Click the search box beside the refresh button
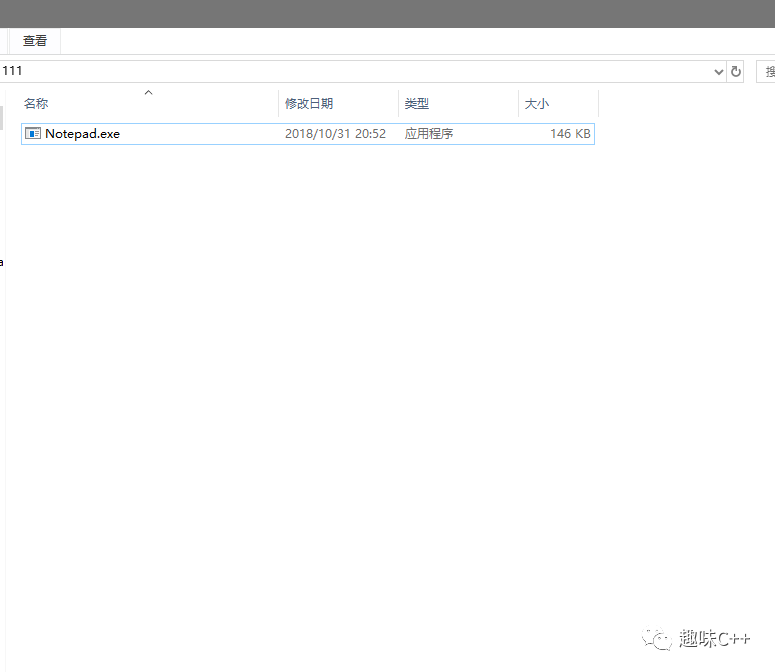Viewport: 775px width, 672px height. (766, 72)
